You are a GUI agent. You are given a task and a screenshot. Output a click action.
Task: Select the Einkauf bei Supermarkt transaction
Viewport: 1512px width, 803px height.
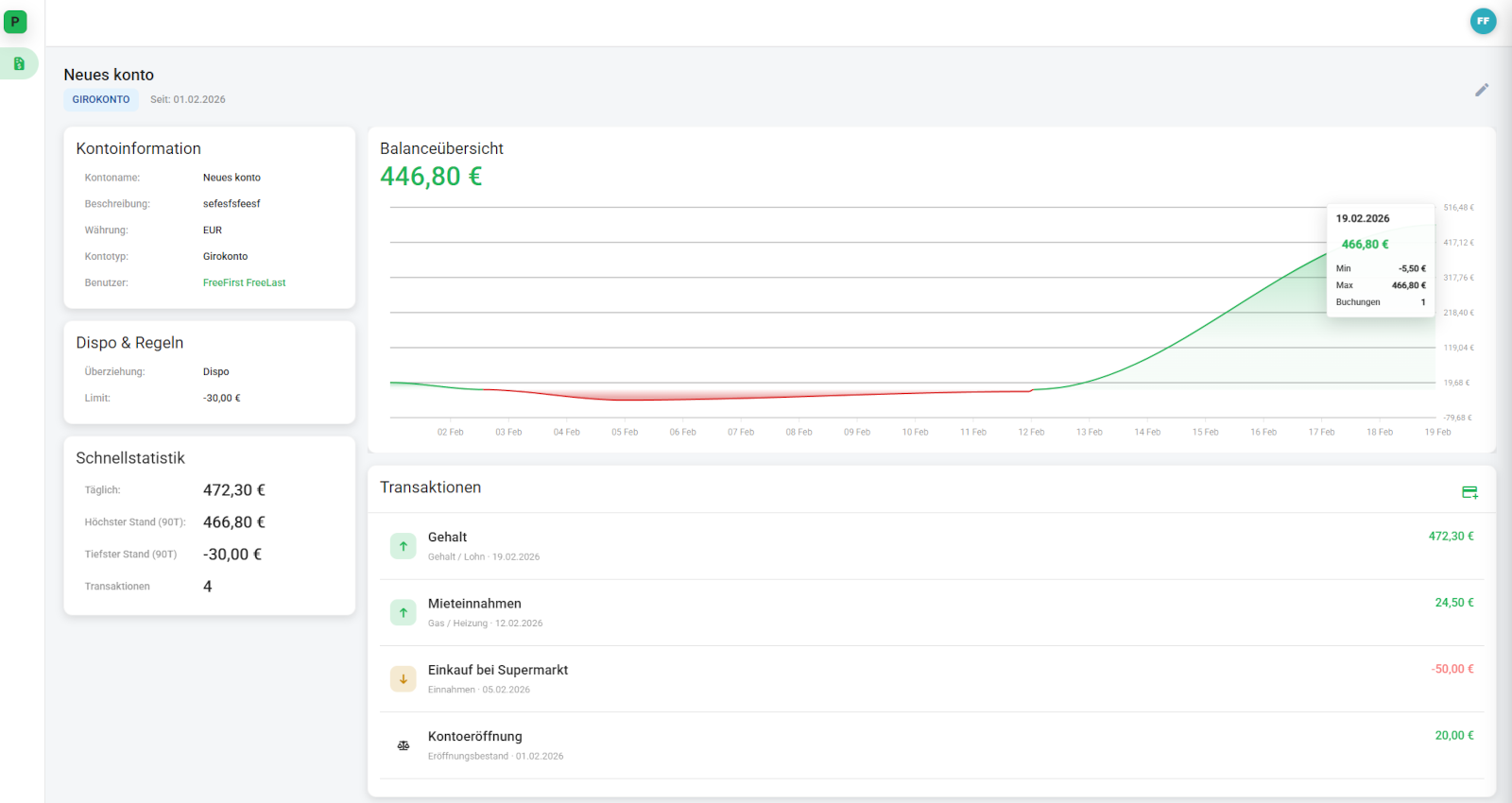[x=498, y=670]
